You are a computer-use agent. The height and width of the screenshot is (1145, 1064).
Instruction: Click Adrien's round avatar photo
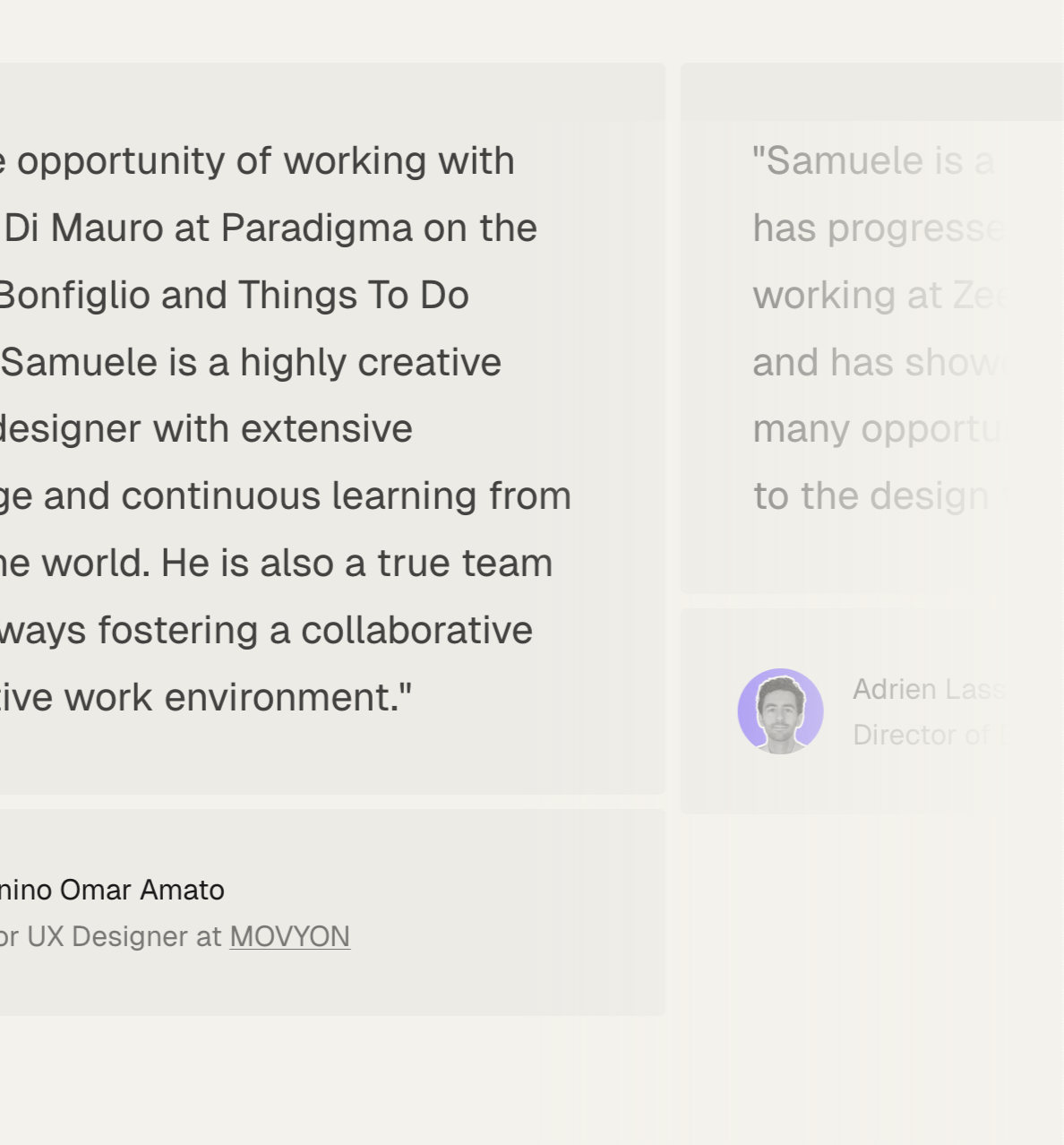[x=780, y=711]
